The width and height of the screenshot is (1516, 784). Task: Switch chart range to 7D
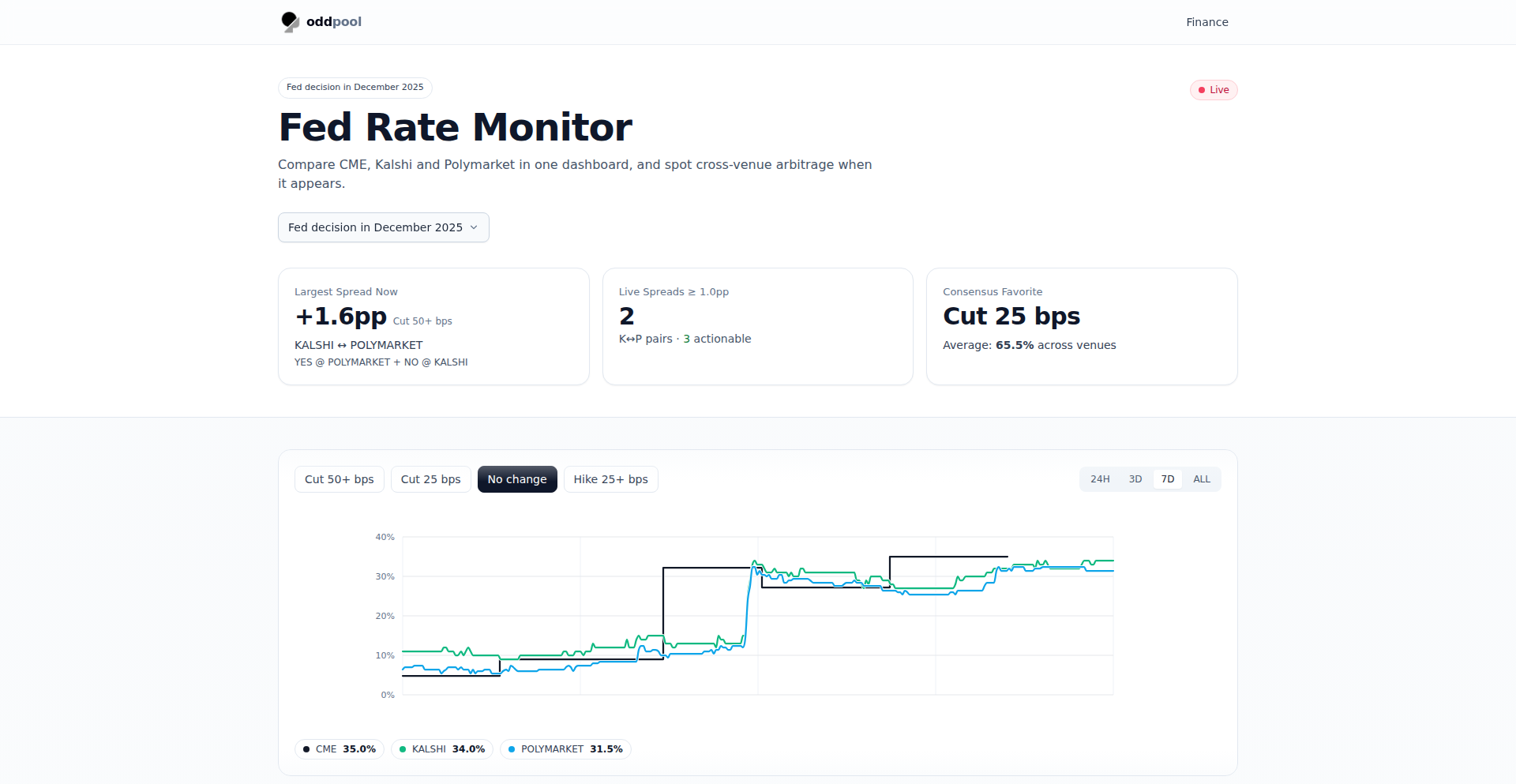click(1168, 479)
